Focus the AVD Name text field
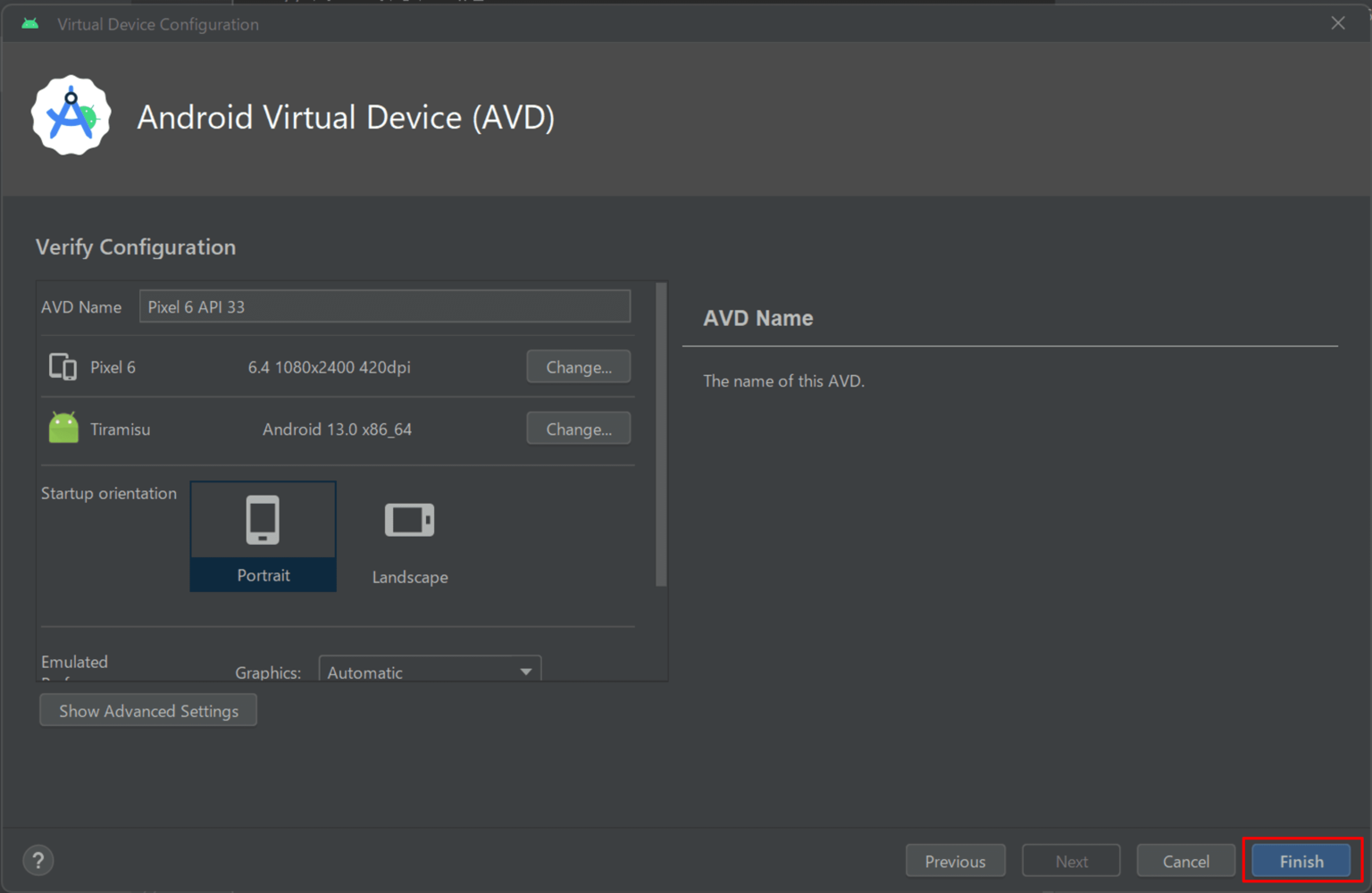Image resolution: width=1372 pixels, height=893 pixels. 384,306
